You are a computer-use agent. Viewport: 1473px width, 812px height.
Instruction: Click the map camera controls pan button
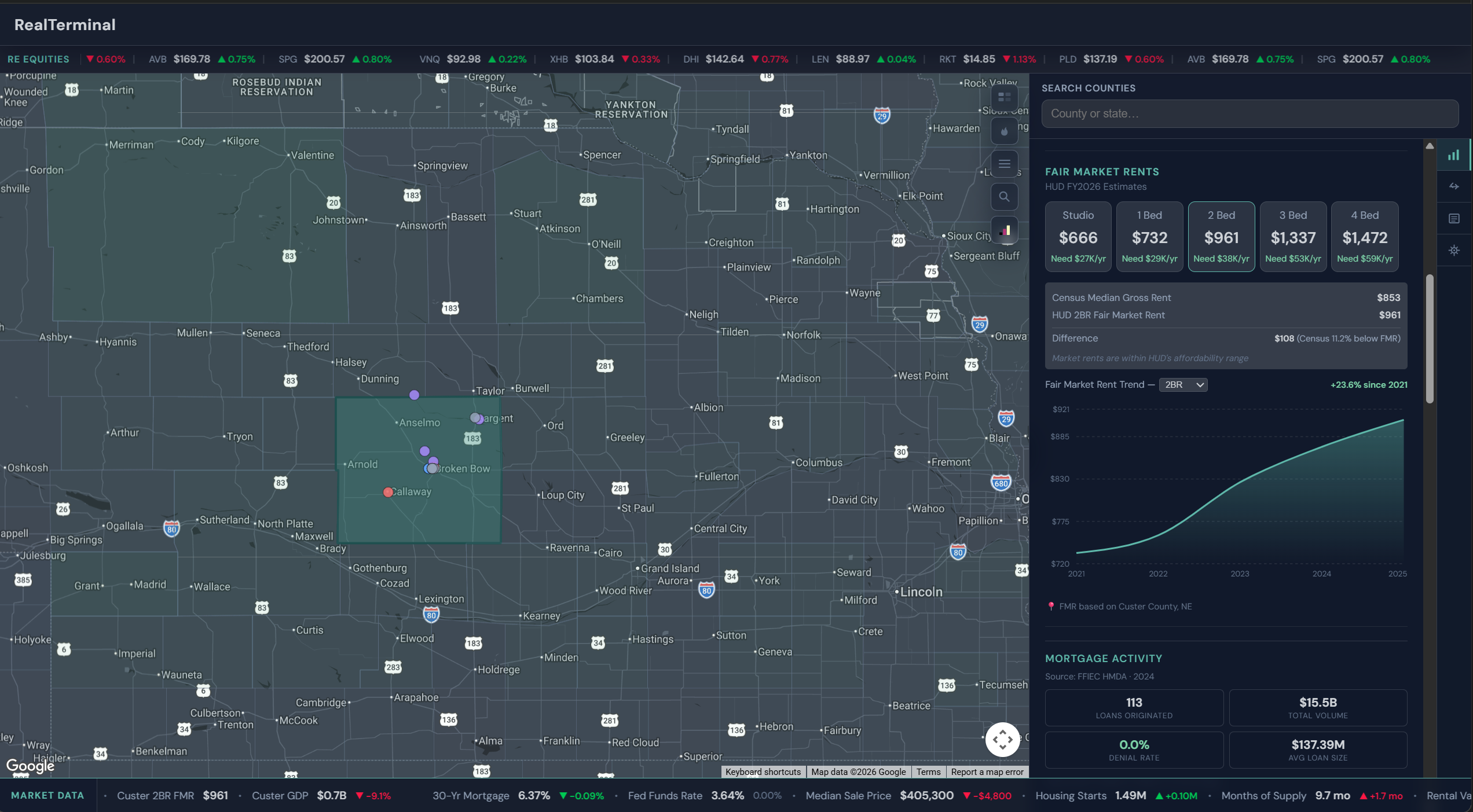pyautogui.click(x=1002, y=739)
